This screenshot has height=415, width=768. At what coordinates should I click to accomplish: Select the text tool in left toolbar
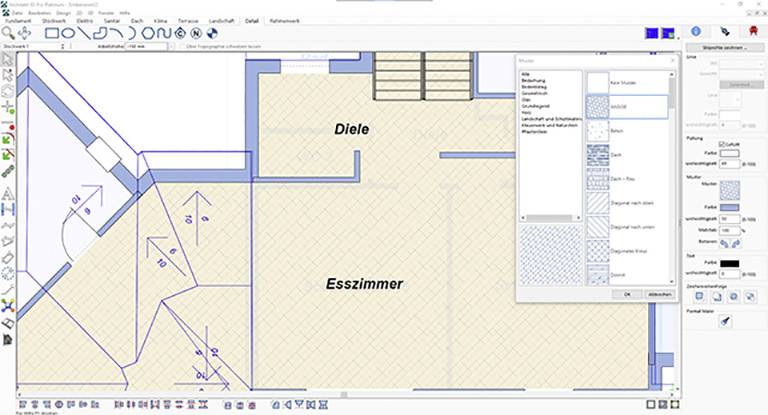tap(8, 192)
